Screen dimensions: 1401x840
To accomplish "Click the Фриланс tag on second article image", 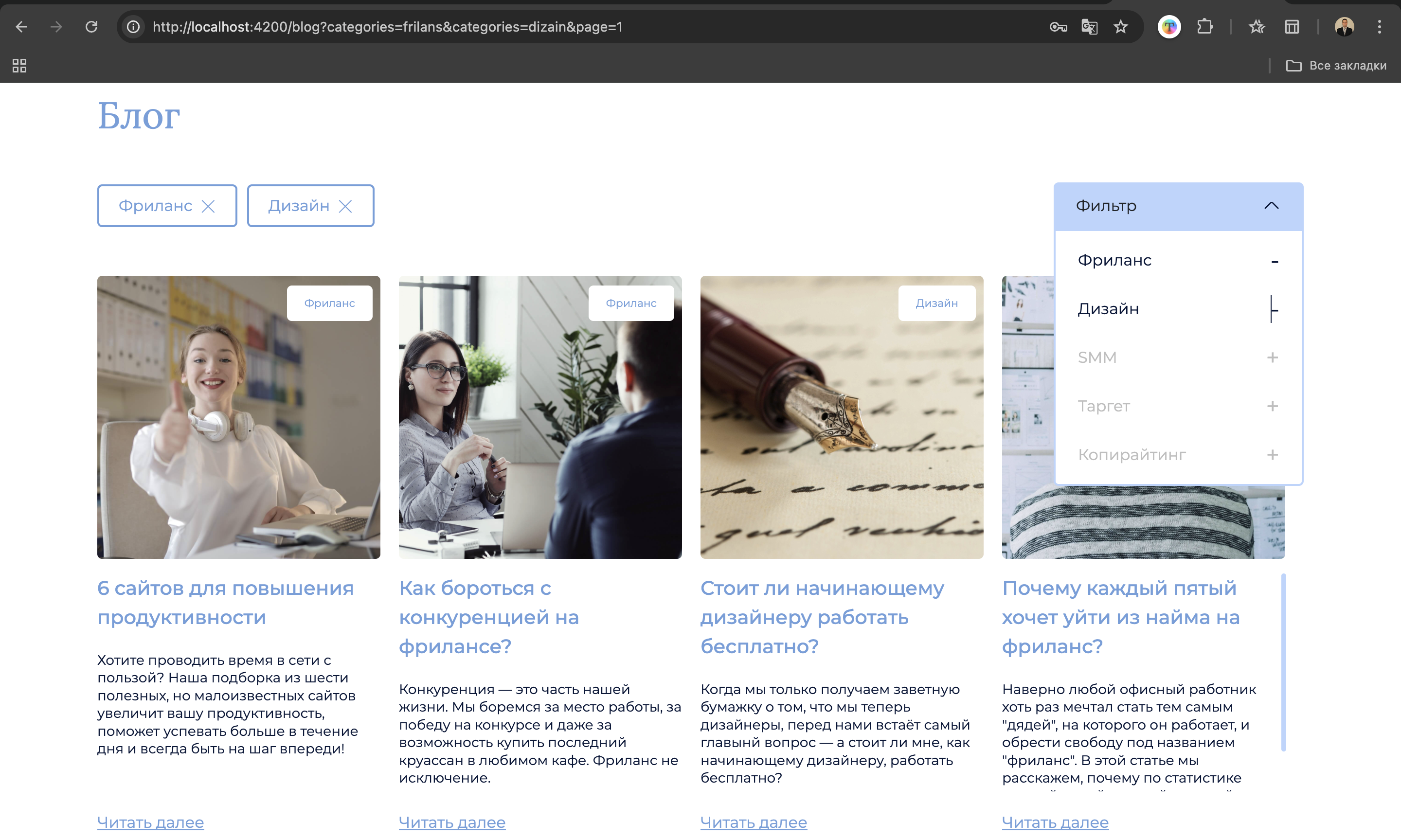I will [x=631, y=304].
